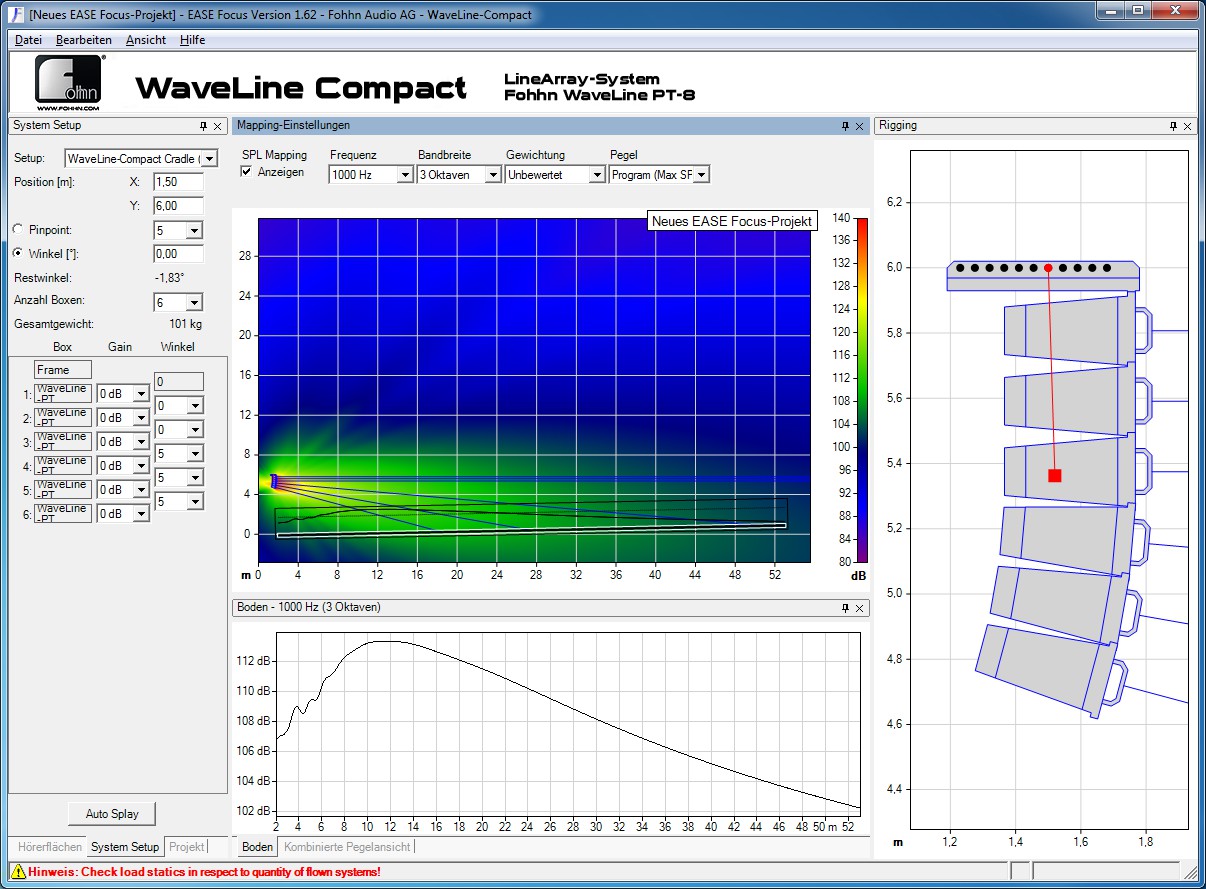The width and height of the screenshot is (1206, 889).
Task: Open the Pegel dropdown
Action: pyautogui.click(x=701, y=175)
